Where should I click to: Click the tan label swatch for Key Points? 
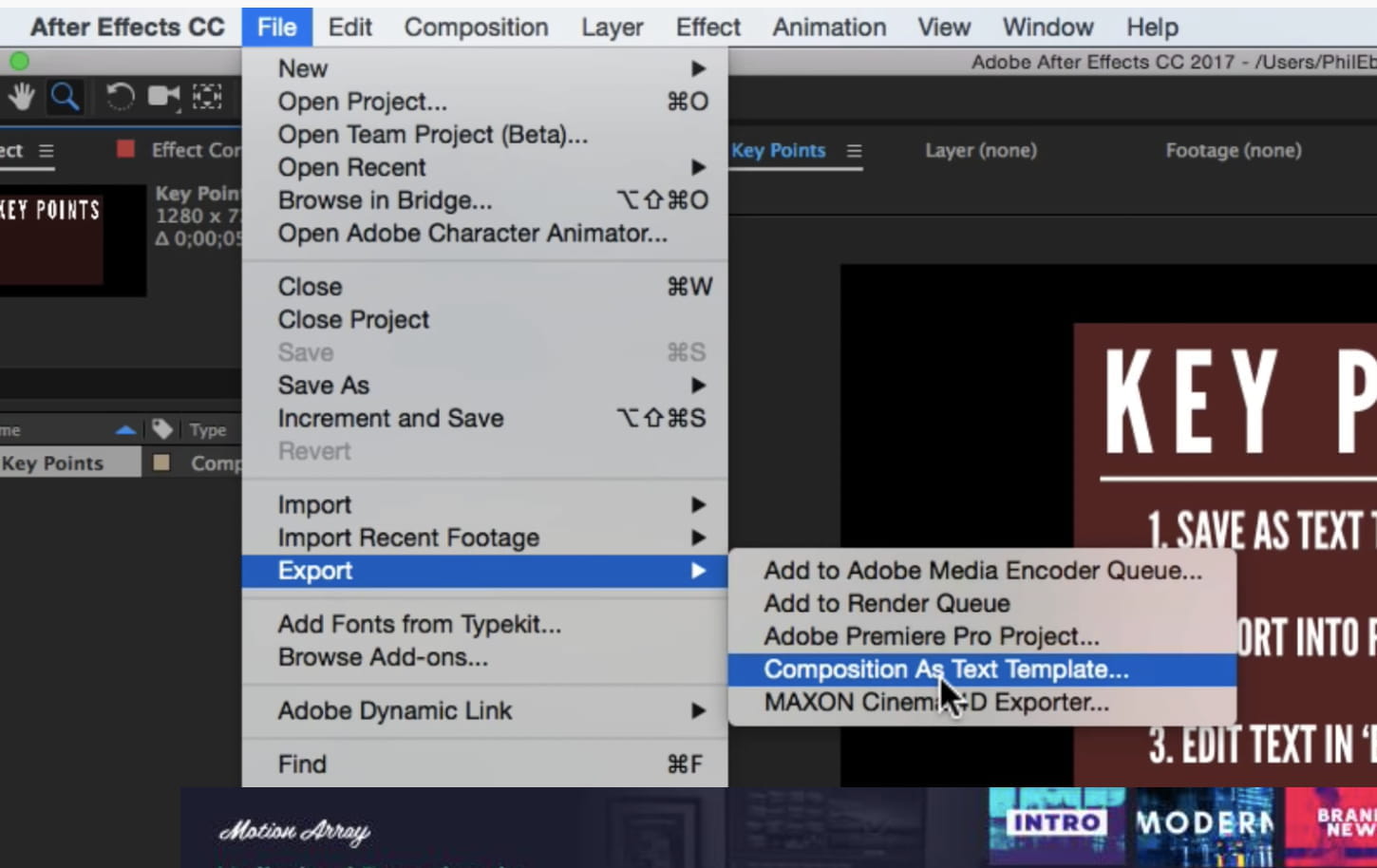tap(161, 462)
